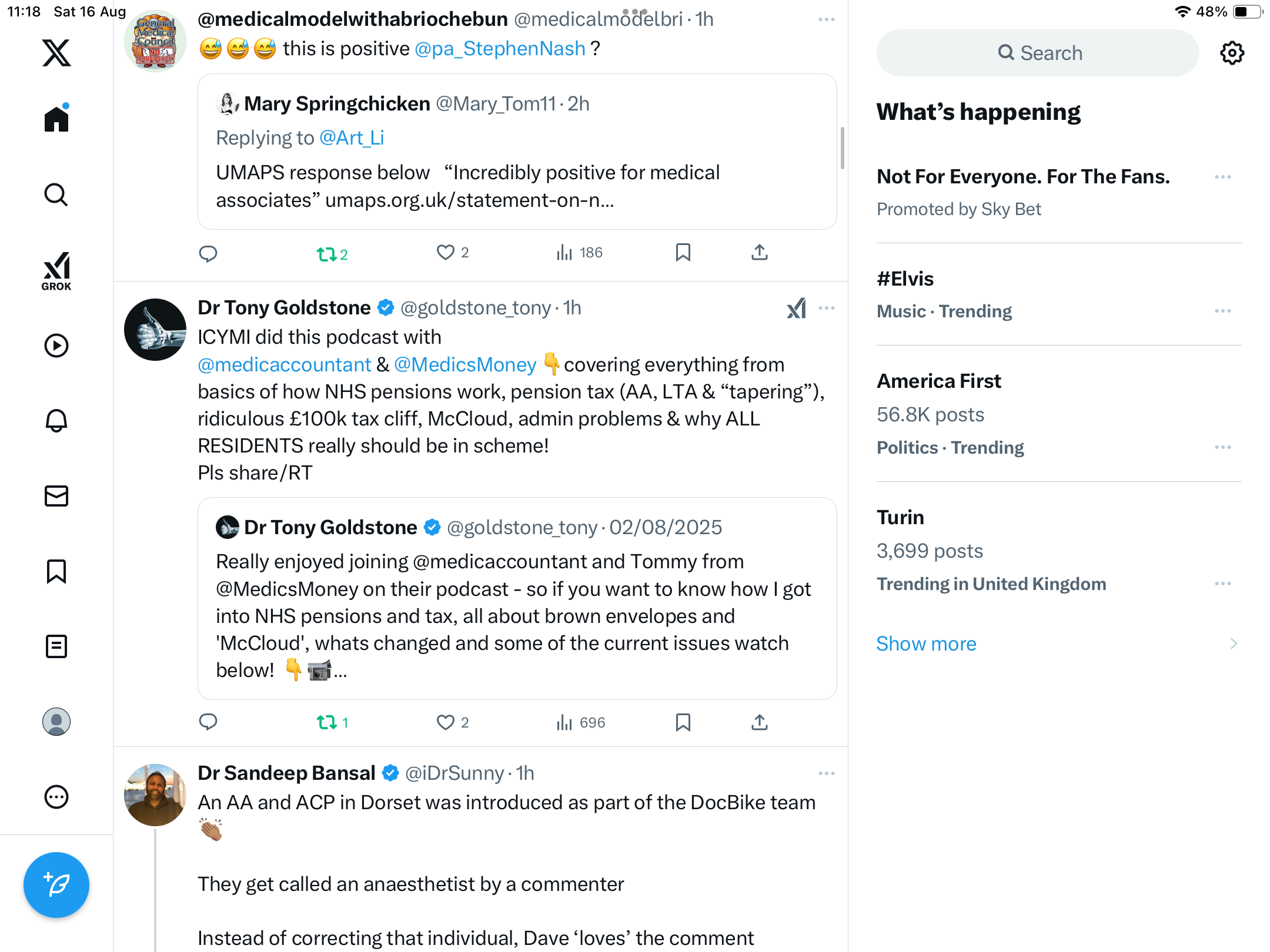Tap the compose new post button
The image size is (1270, 952).
coord(56,885)
